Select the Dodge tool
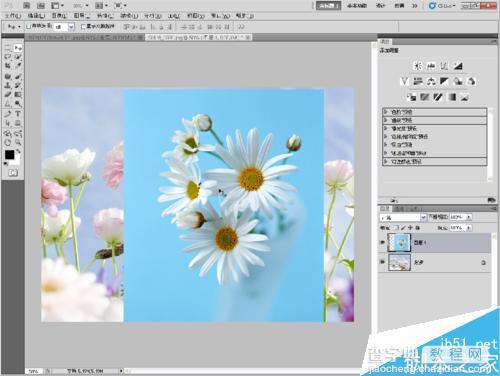The image size is (500, 376). (x=18, y=104)
